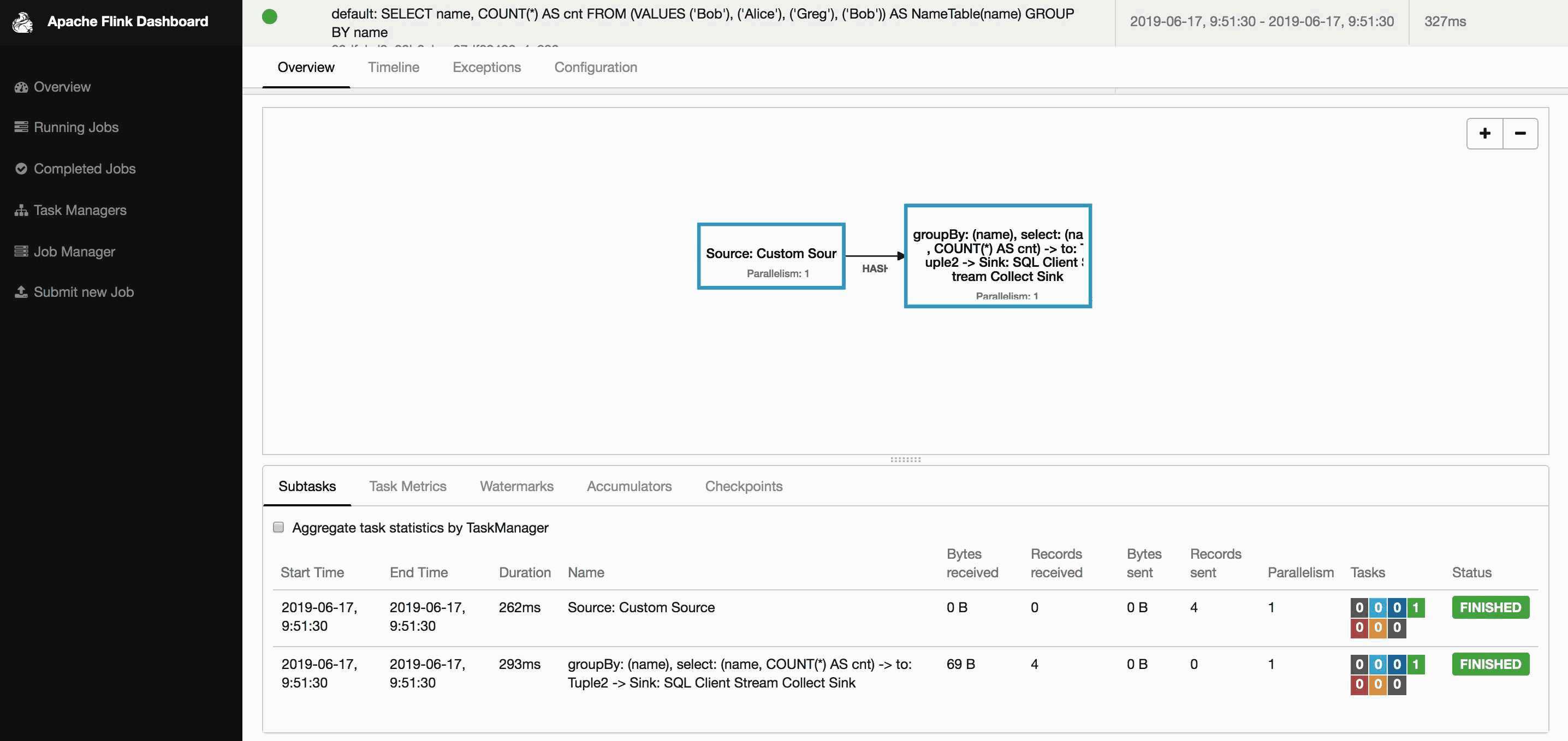The height and width of the screenshot is (741, 1568).
Task: Click the Job Manager server icon
Action: (21, 251)
